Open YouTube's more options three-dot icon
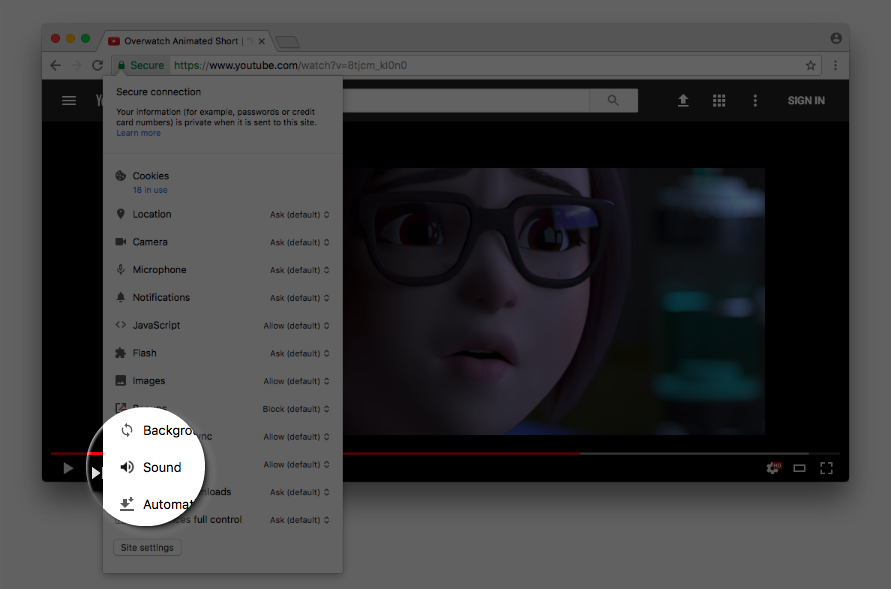 coord(755,100)
